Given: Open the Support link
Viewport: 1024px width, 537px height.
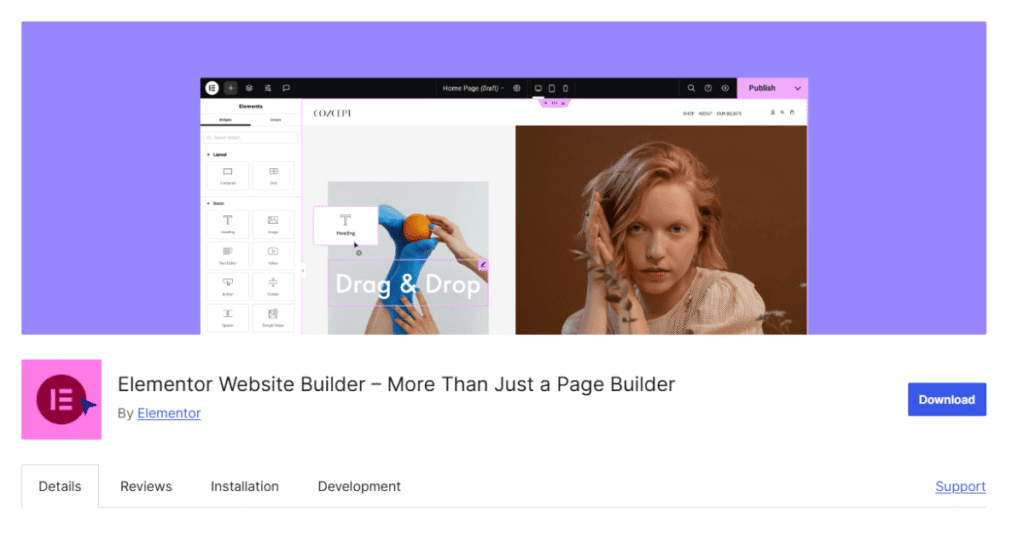Looking at the screenshot, I should point(961,486).
